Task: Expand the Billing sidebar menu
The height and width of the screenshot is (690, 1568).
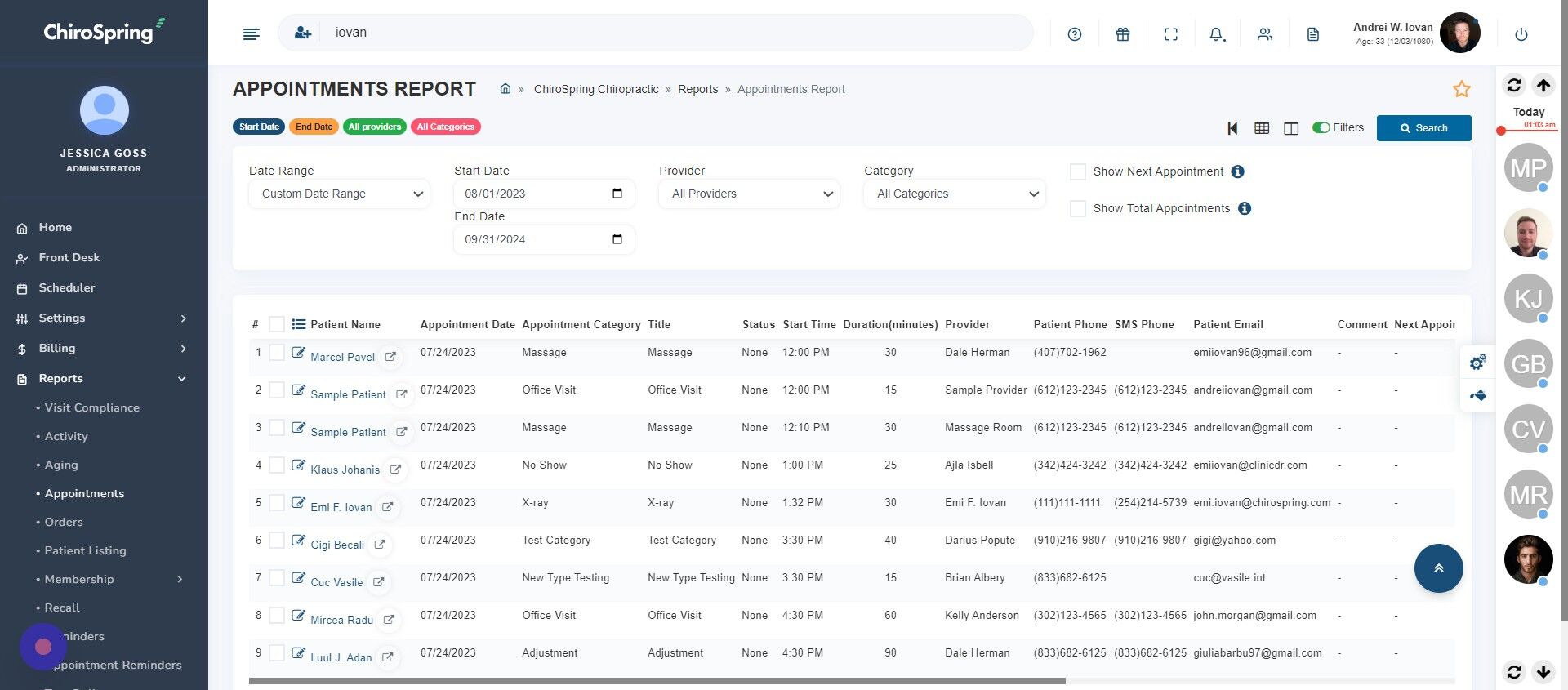Action: click(x=104, y=348)
